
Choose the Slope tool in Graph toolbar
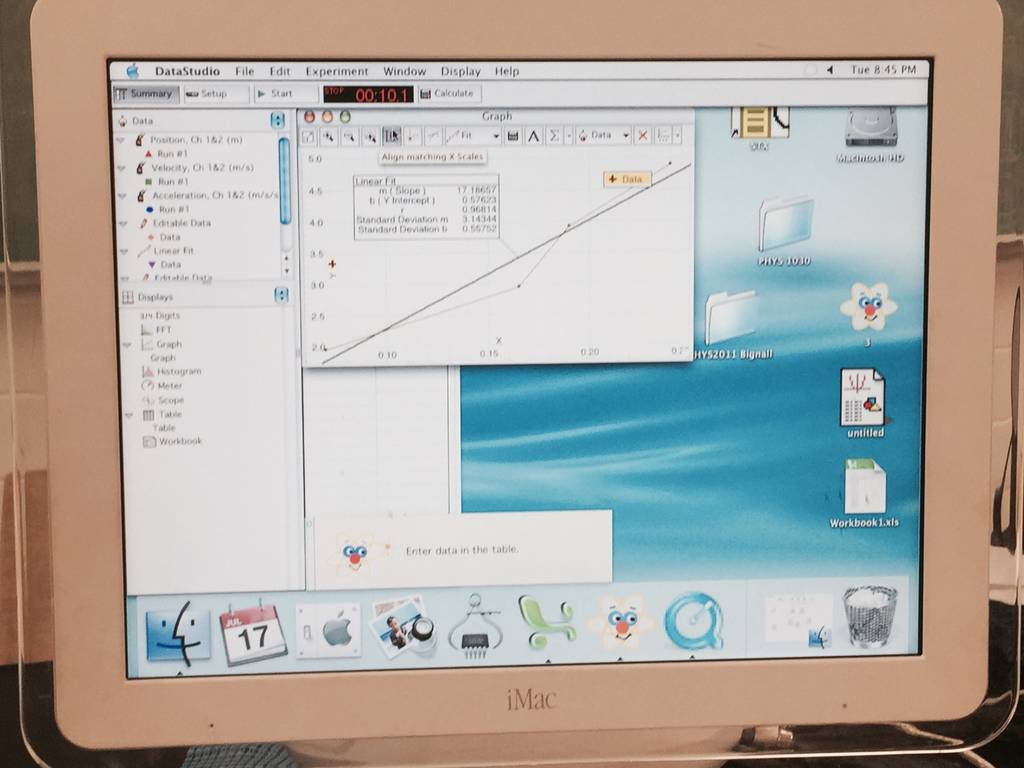click(x=433, y=136)
